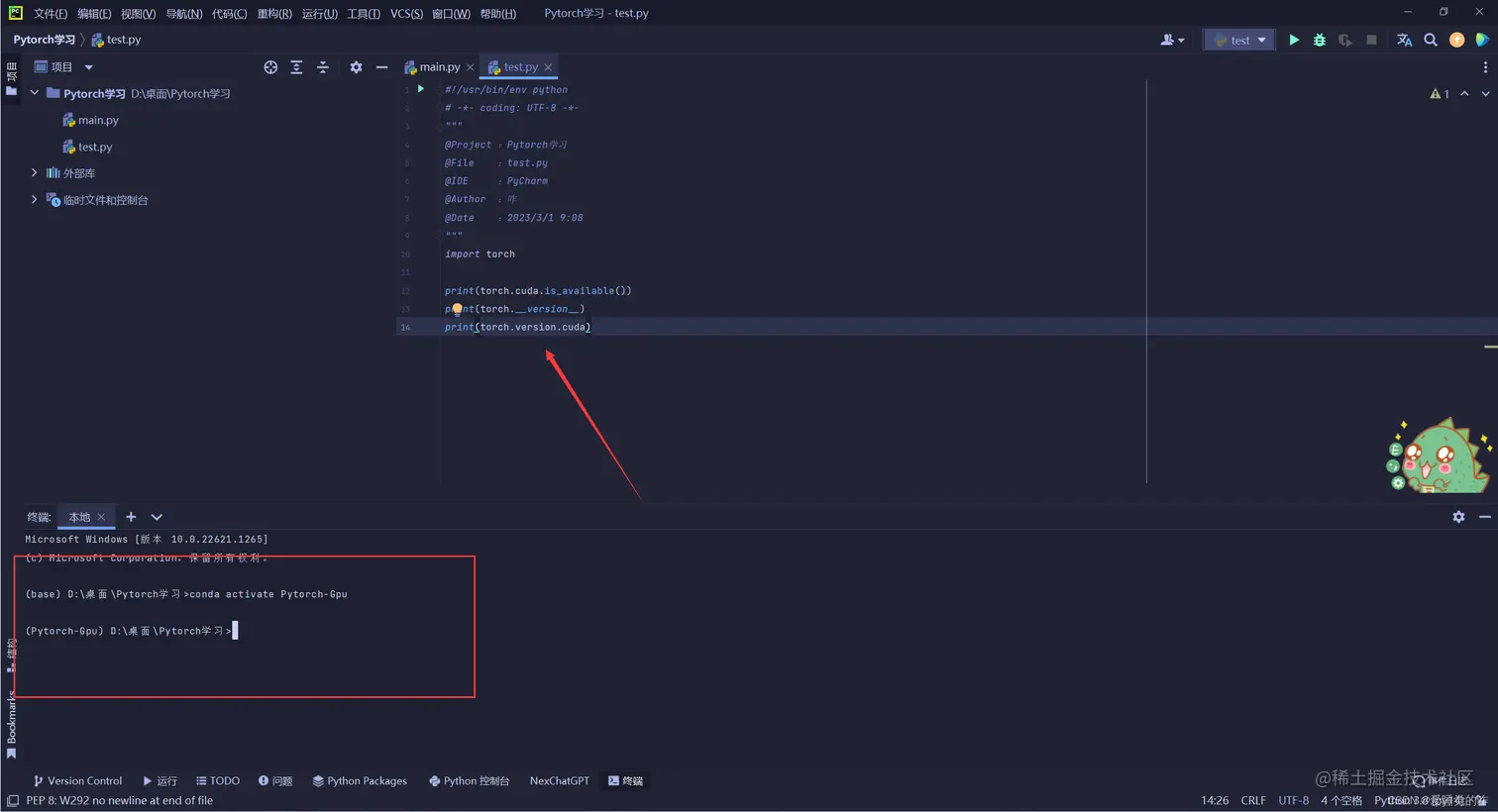Screen dimensions: 1498x812
Task: Click Collapse All in the project panel
Action: (322, 67)
